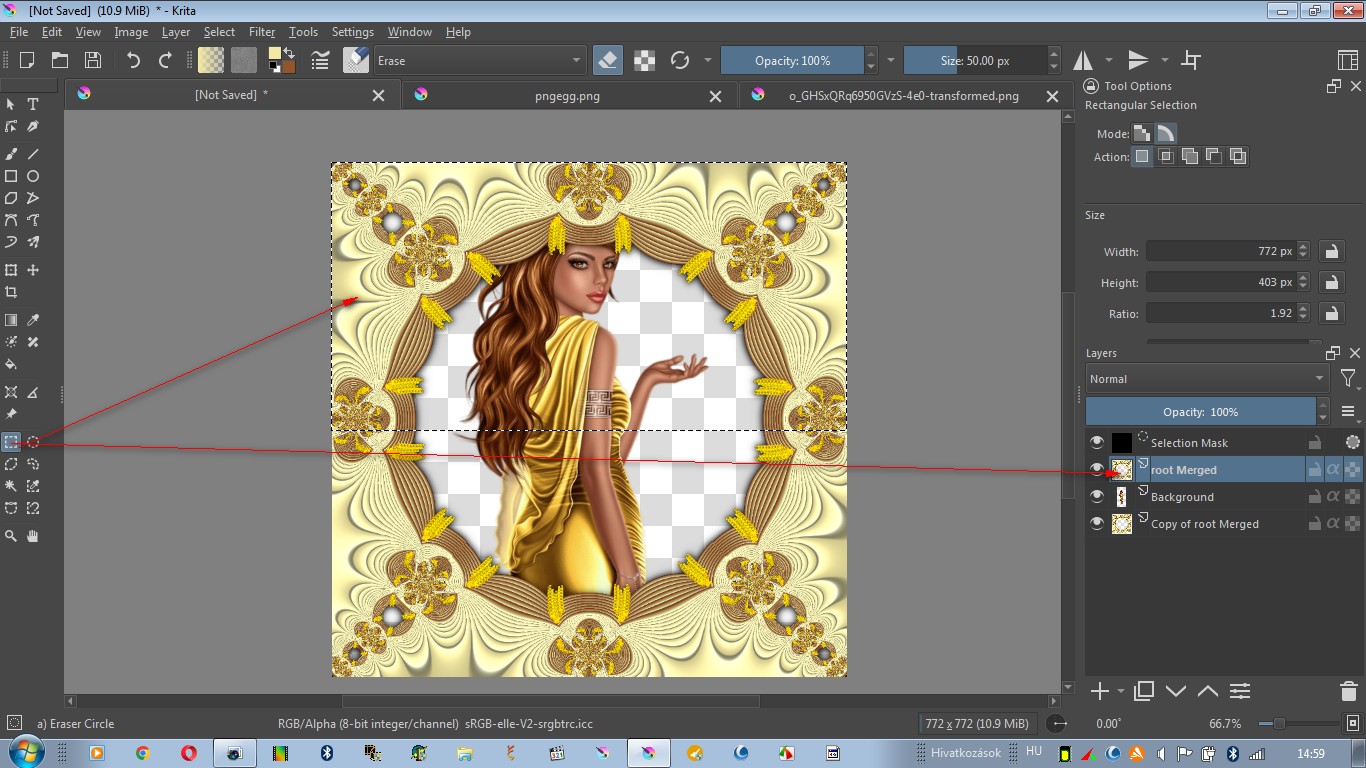Close the [Not Saved] document tab
The width and height of the screenshot is (1366, 768).
coord(378,96)
